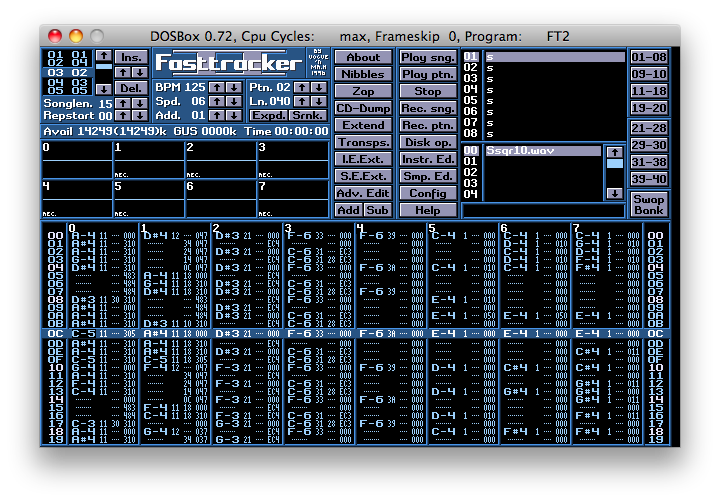Image resolution: width=720 pixels, height=502 pixels.
Task: Open the Disk op. screen
Action: coord(428,142)
